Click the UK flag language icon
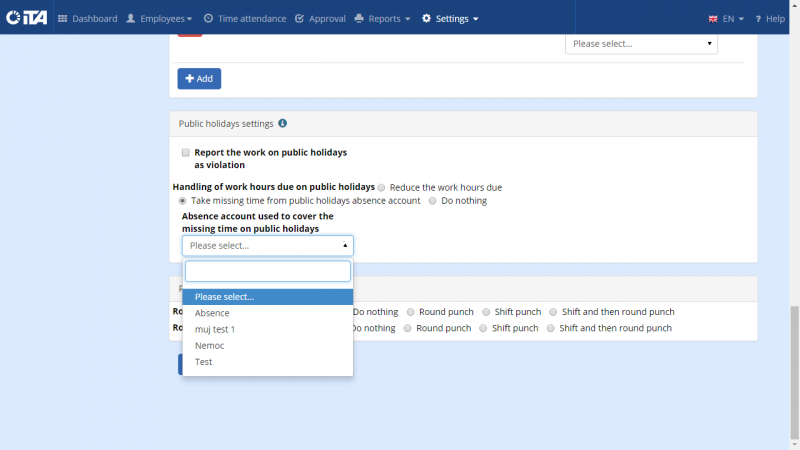Screen dimensions: 800x450 [x=713, y=19]
